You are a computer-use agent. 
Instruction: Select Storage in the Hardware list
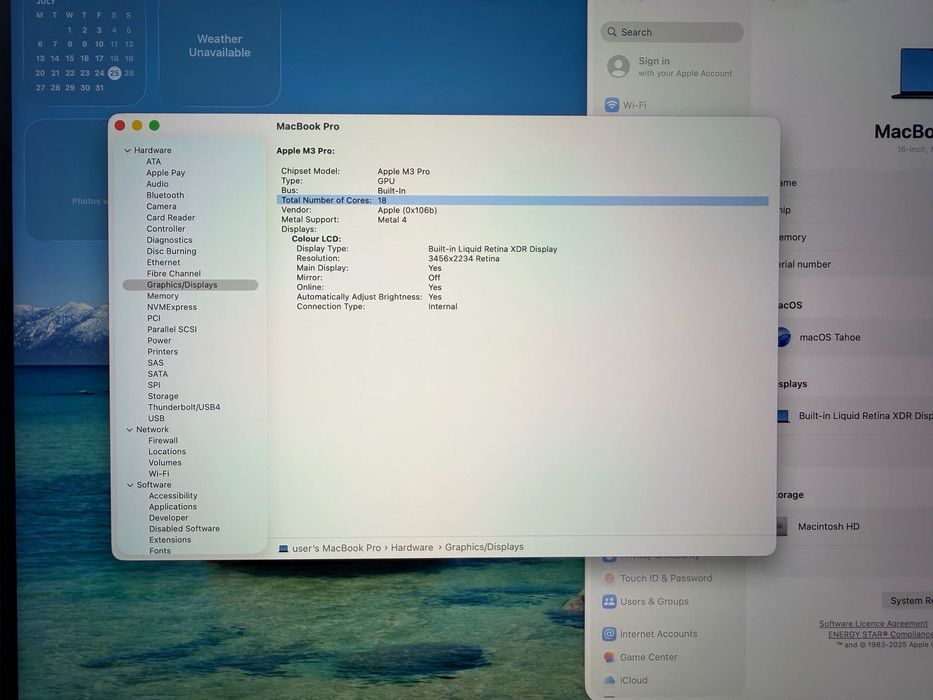163,396
